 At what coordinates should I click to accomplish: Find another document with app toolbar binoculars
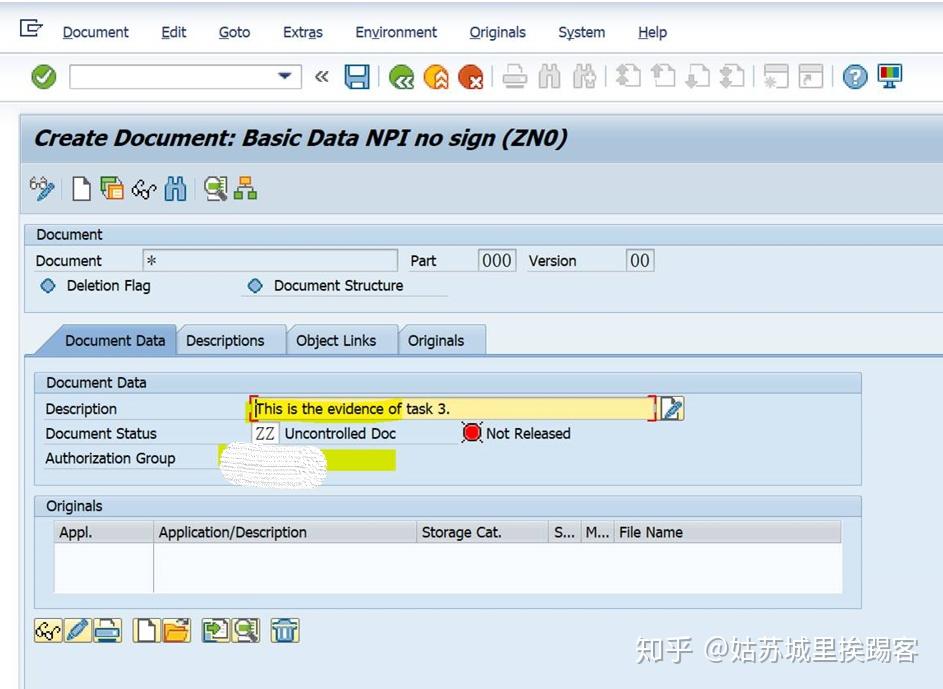pos(175,187)
